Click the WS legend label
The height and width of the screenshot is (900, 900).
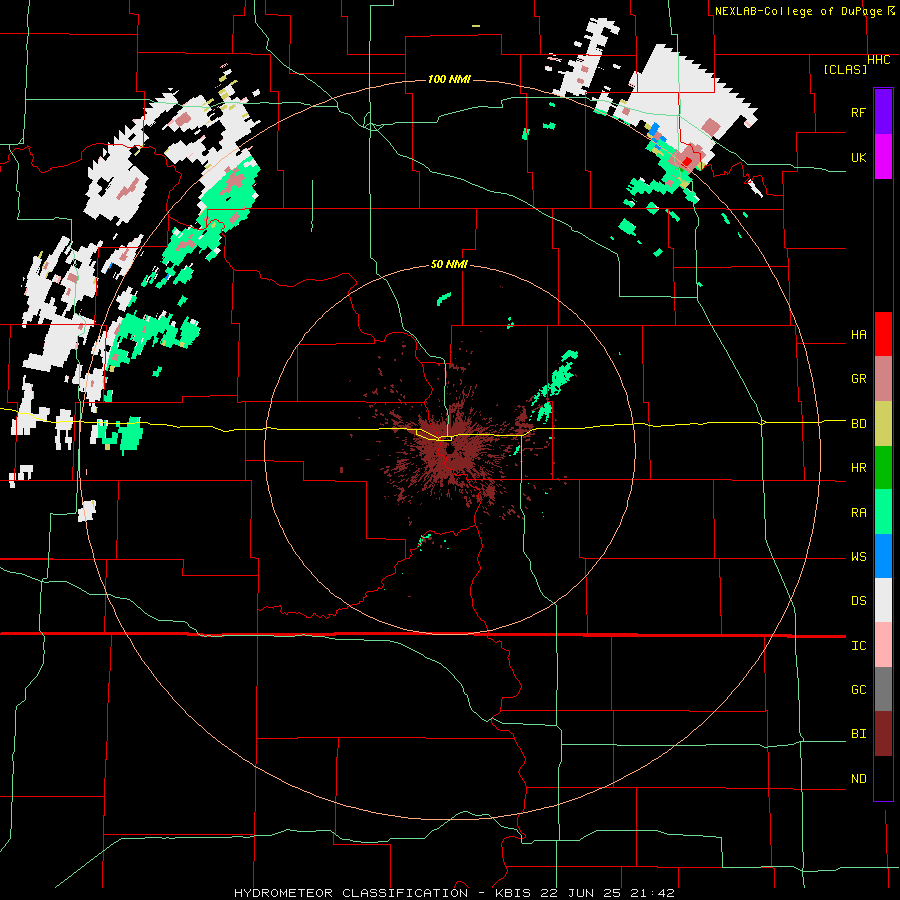(859, 557)
